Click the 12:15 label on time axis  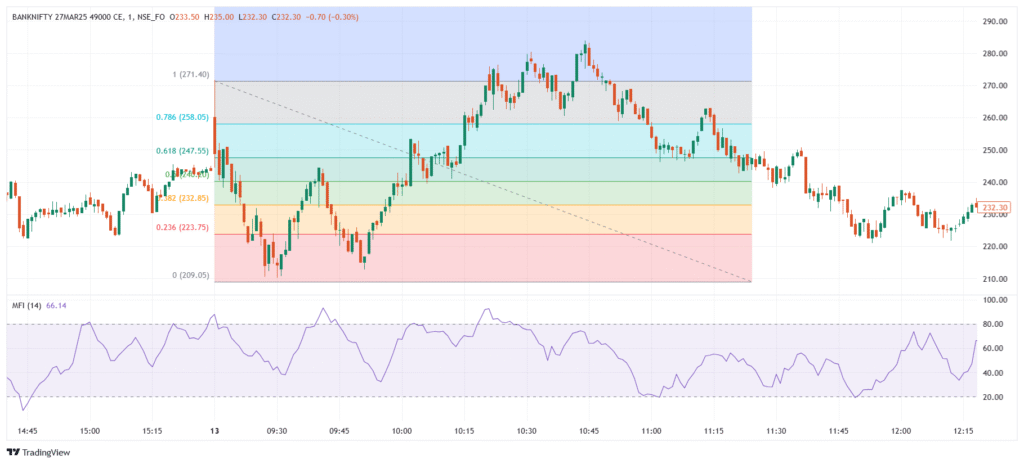[x=963, y=431]
